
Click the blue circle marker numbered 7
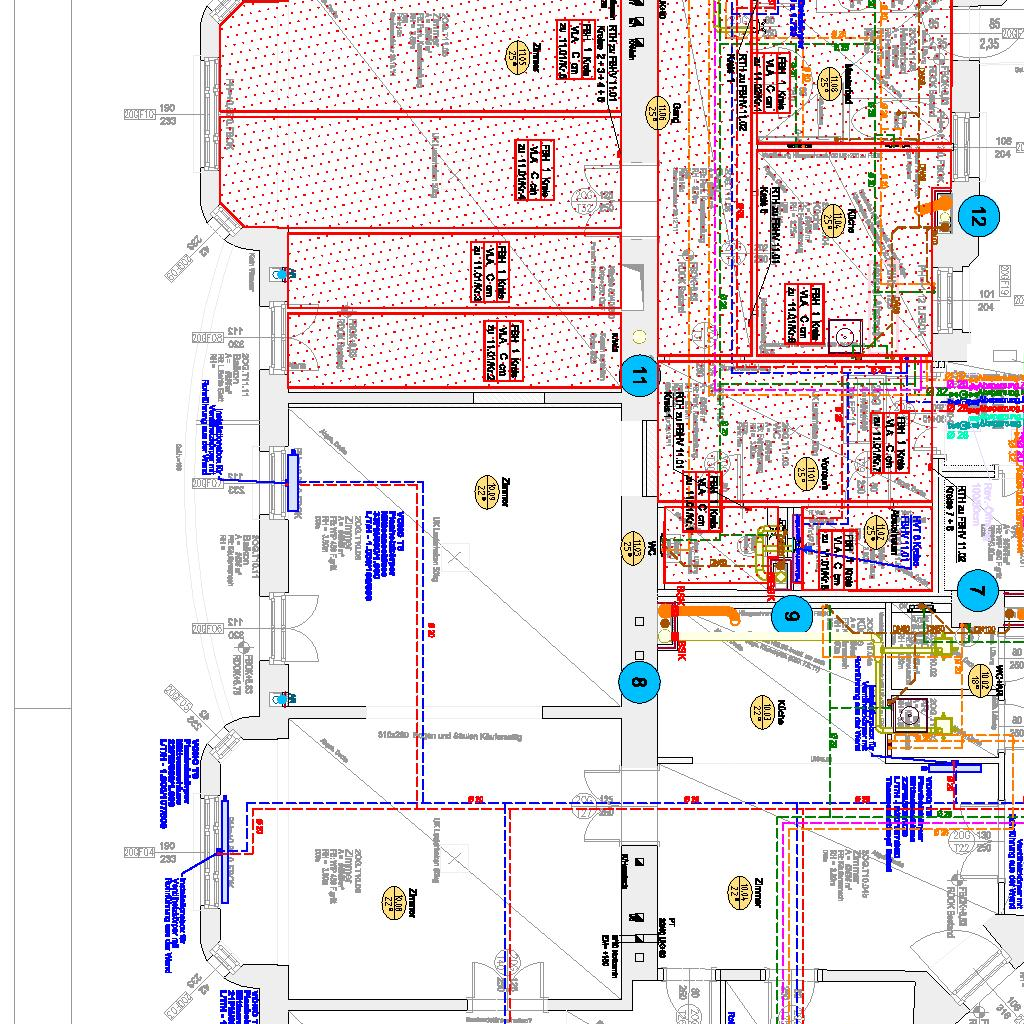click(978, 590)
